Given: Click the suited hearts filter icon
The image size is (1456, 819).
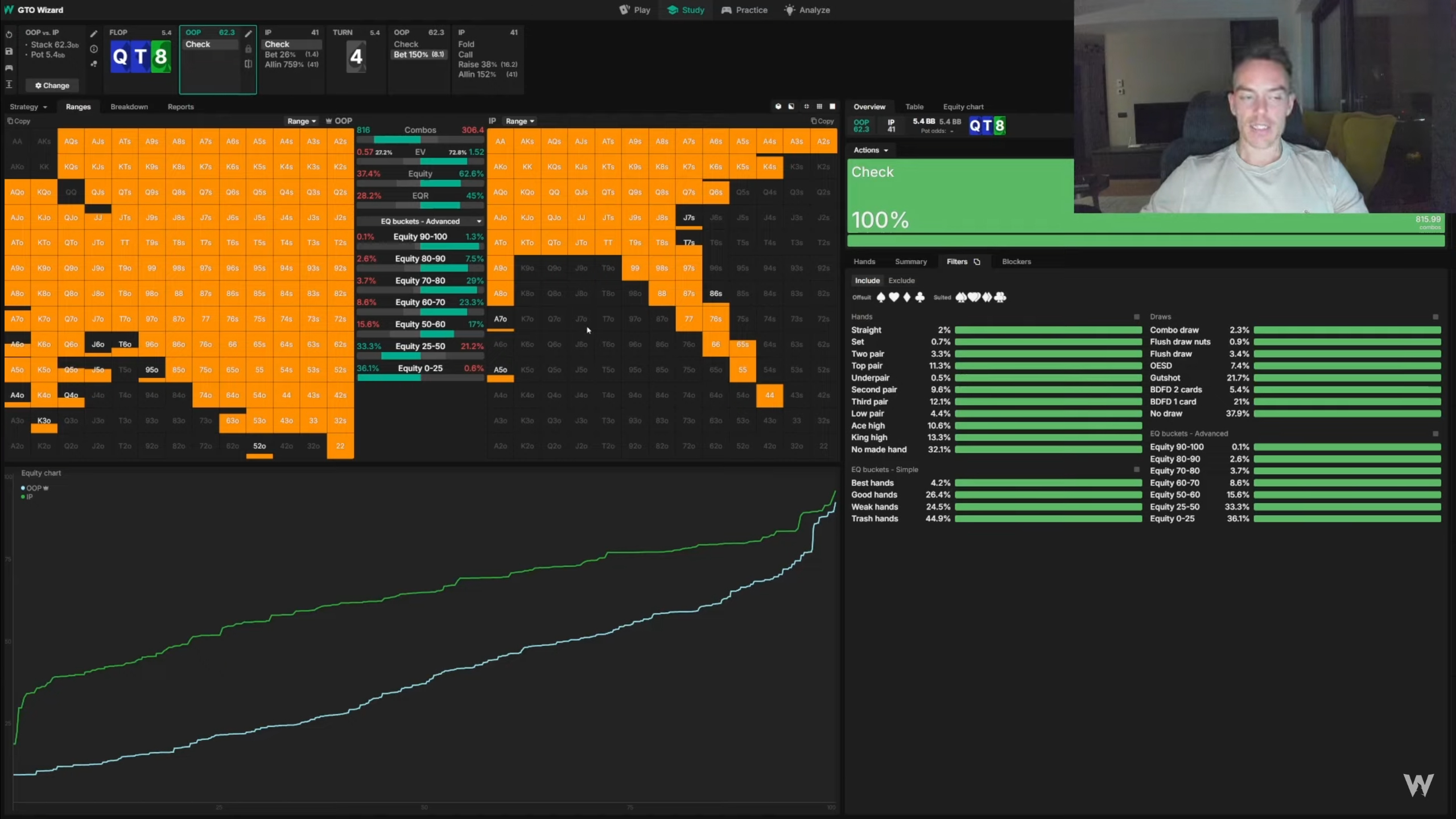Looking at the screenshot, I should click(x=974, y=297).
